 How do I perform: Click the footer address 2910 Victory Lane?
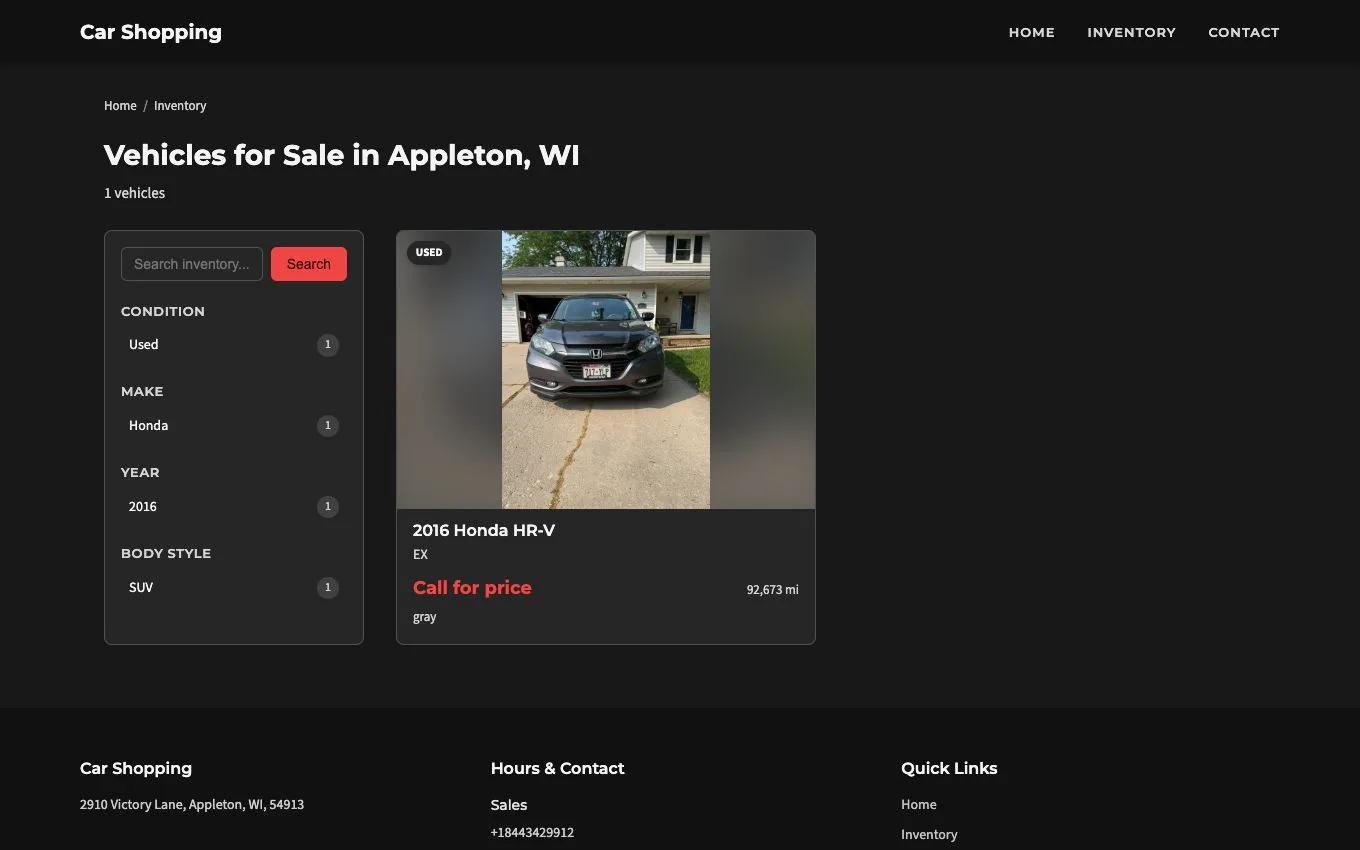click(x=192, y=804)
